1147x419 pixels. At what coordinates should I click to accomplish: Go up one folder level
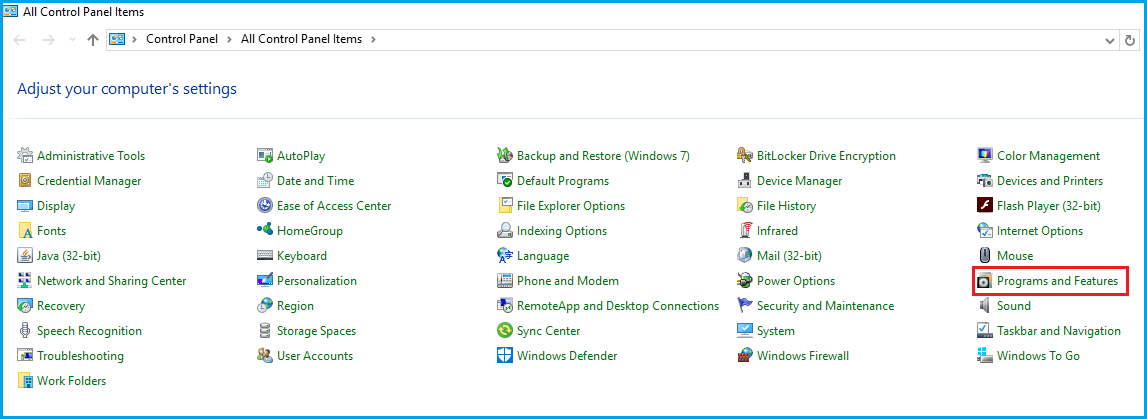pyautogui.click(x=93, y=40)
